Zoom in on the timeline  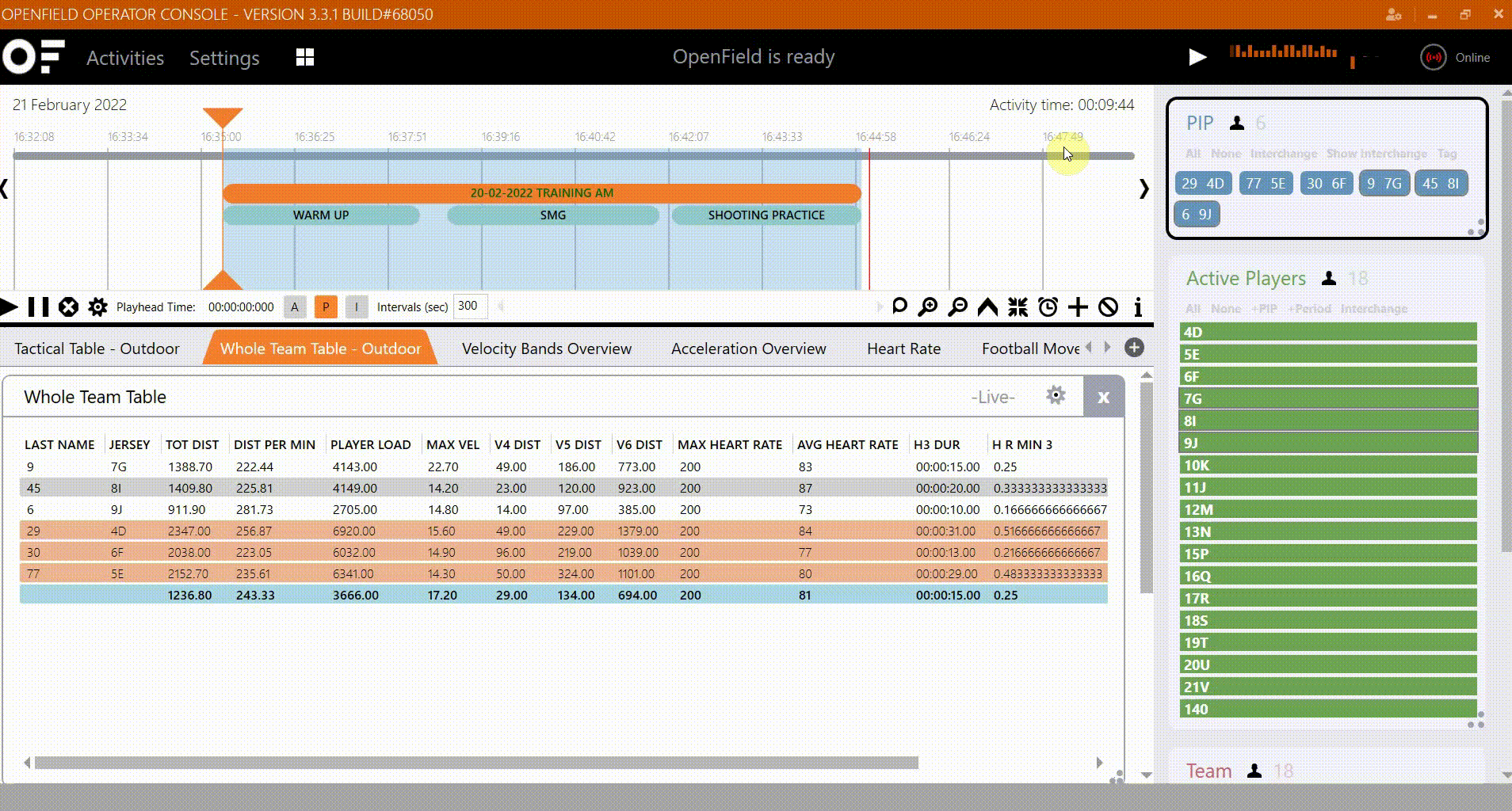pyautogui.click(x=928, y=307)
